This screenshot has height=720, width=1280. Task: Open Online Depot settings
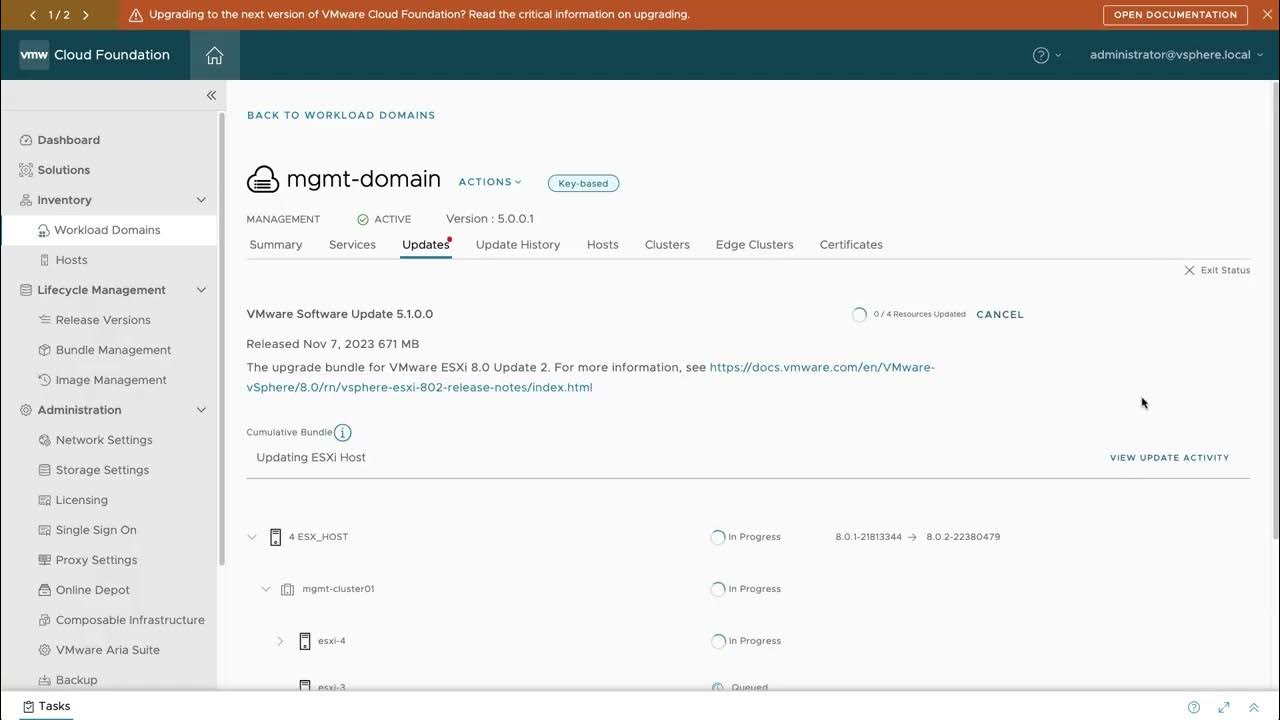92,590
